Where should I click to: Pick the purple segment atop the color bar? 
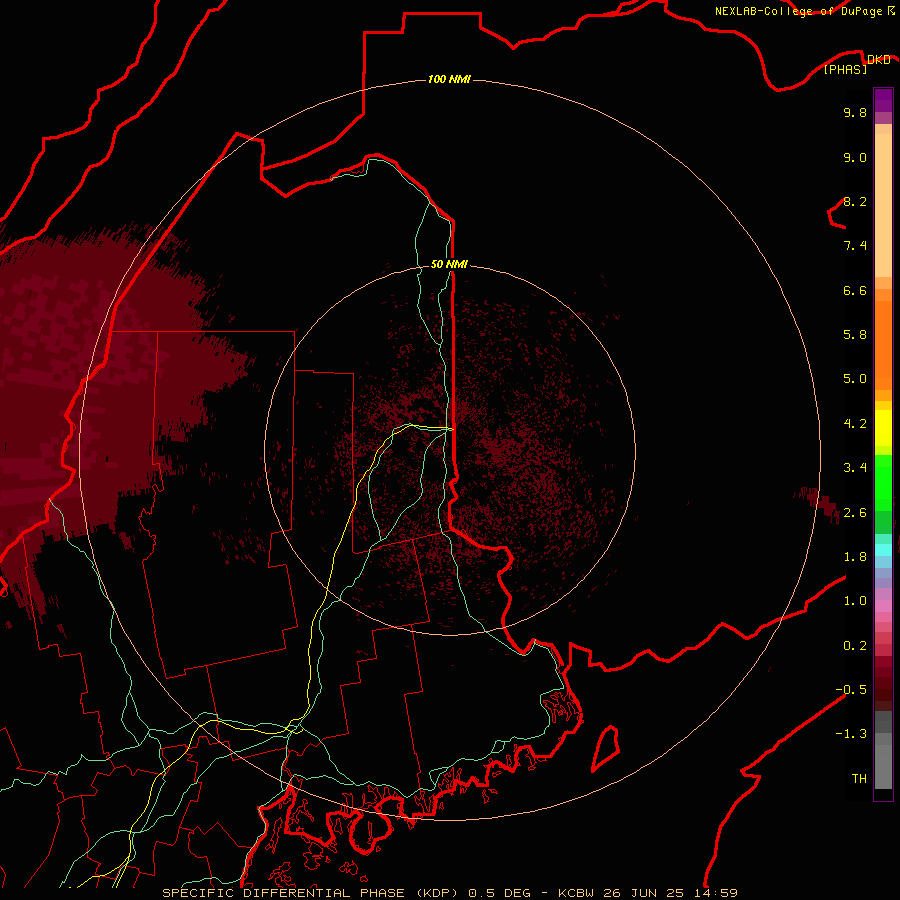coord(883,100)
